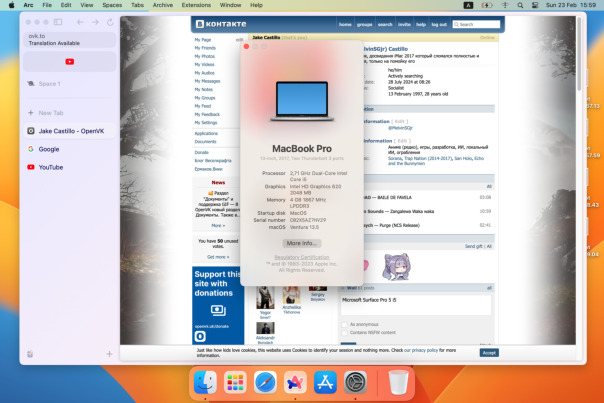The width and height of the screenshot is (604, 403).
Task: Enable 'Contains NSFW content' checkbox
Action: tap(345, 331)
